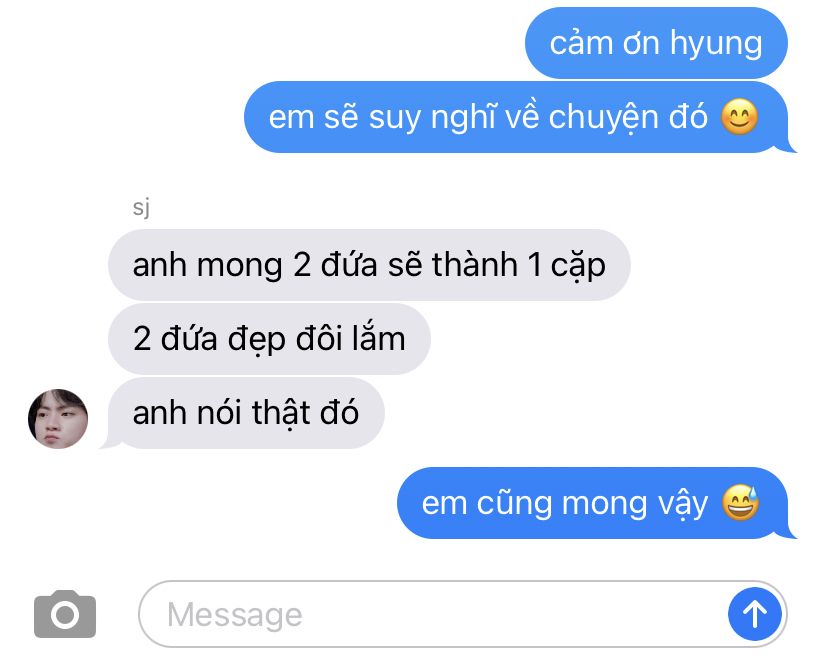
Task: Click the 'sj' sender name label
Action: (141, 207)
